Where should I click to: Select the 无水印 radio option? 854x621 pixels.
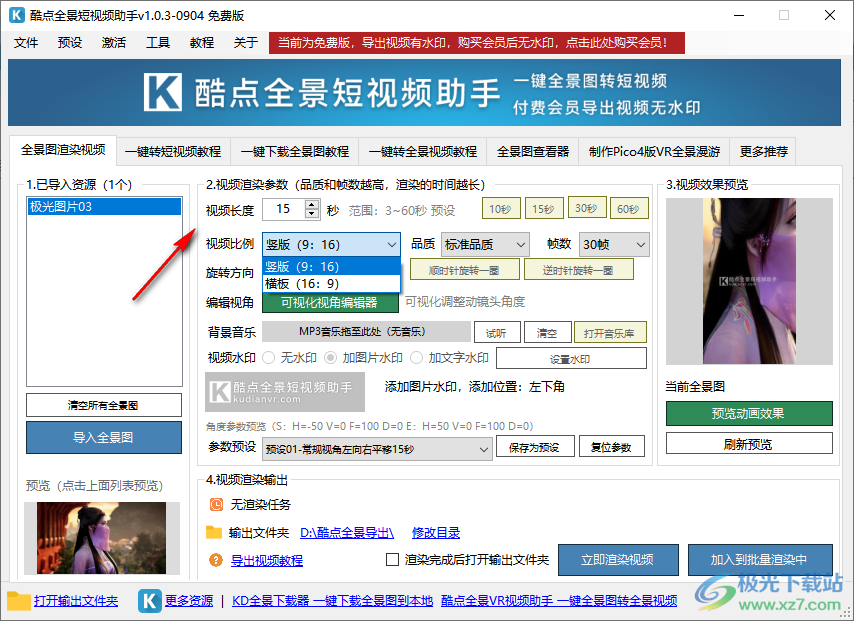[268, 357]
